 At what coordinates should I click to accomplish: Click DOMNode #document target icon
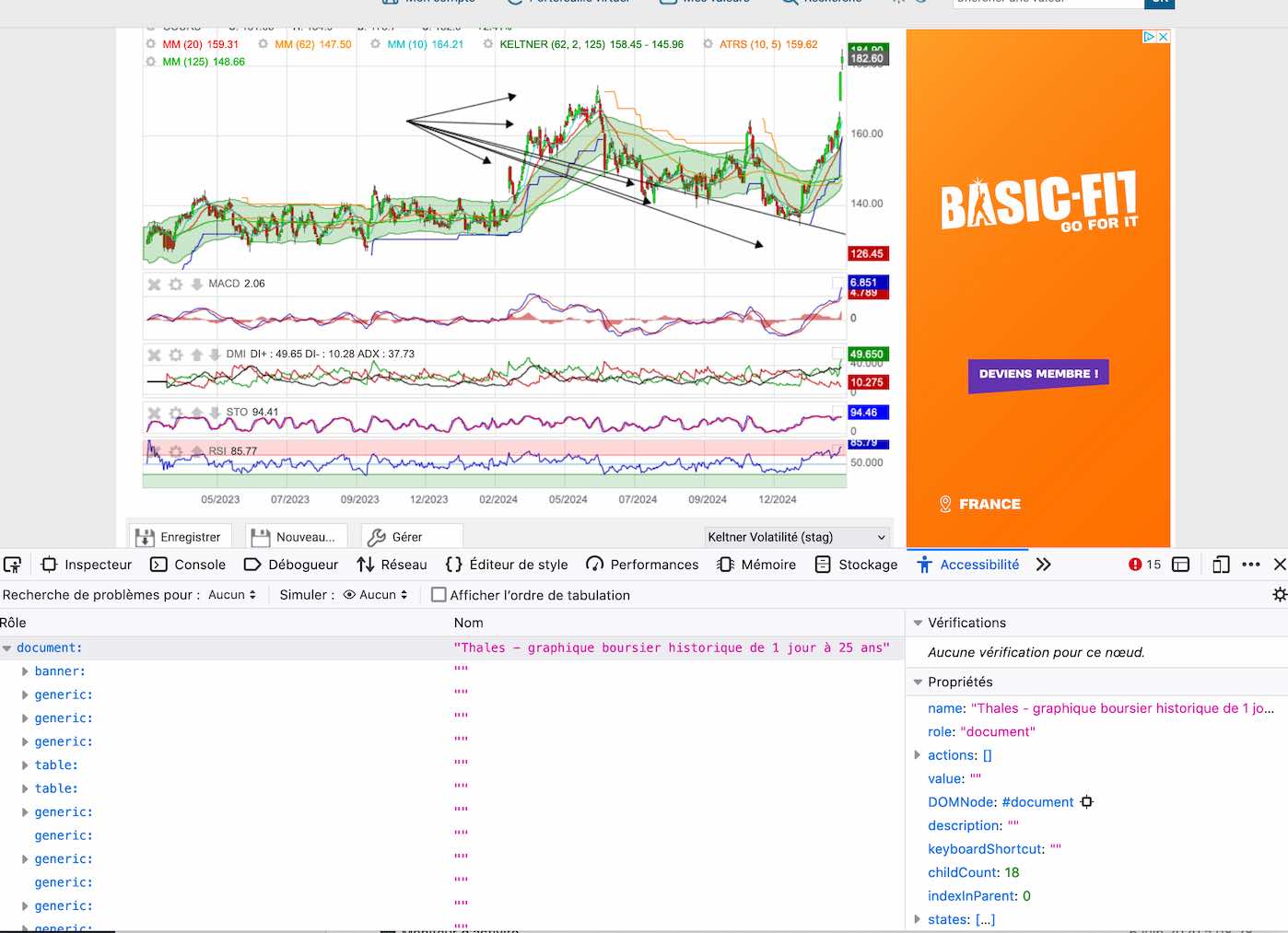1087,802
